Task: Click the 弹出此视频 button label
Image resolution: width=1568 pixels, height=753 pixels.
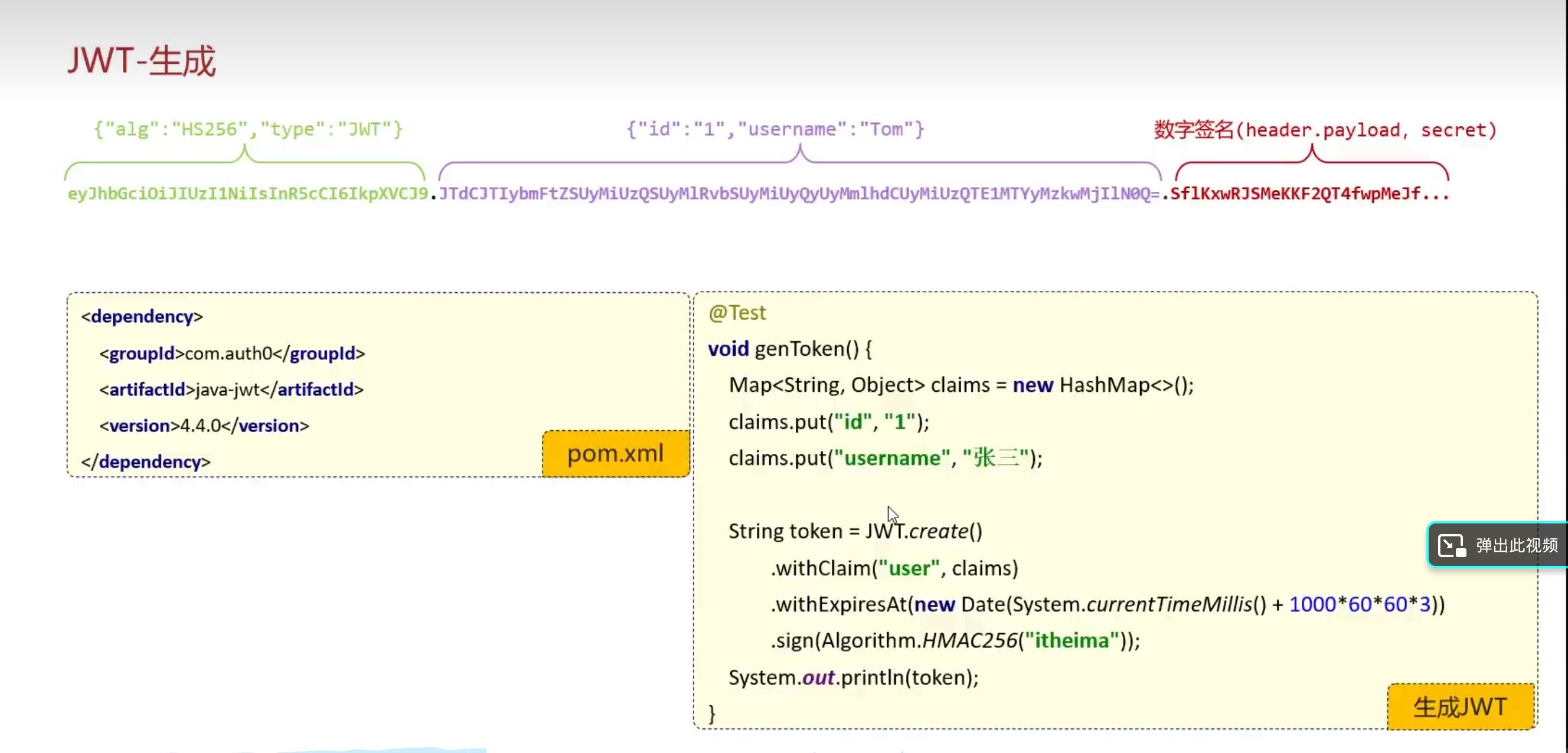Action: click(x=1516, y=546)
